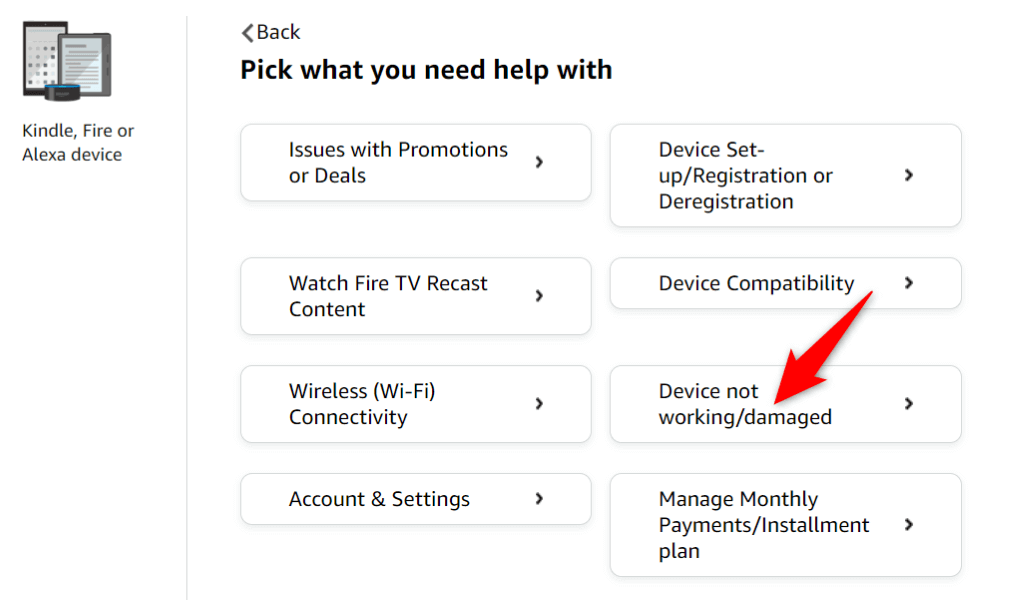This screenshot has width=1021, height=600.
Task: Click the arrow icon beside Device Compatibility
Action: (909, 284)
